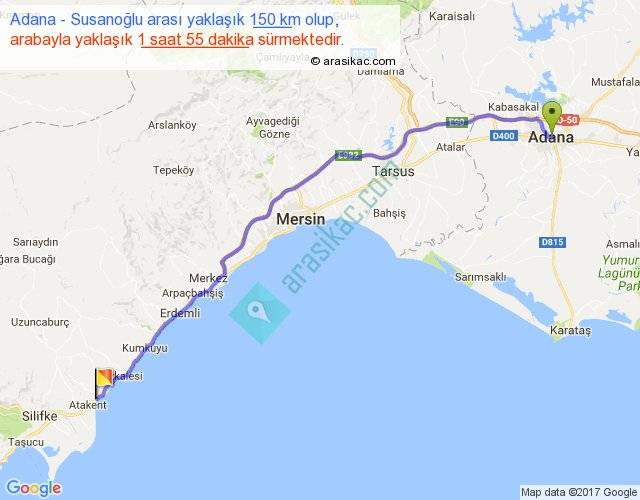The image size is (640, 500).
Task: Click the D815 road shield
Action: pyautogui.click(x=552, y=242)
